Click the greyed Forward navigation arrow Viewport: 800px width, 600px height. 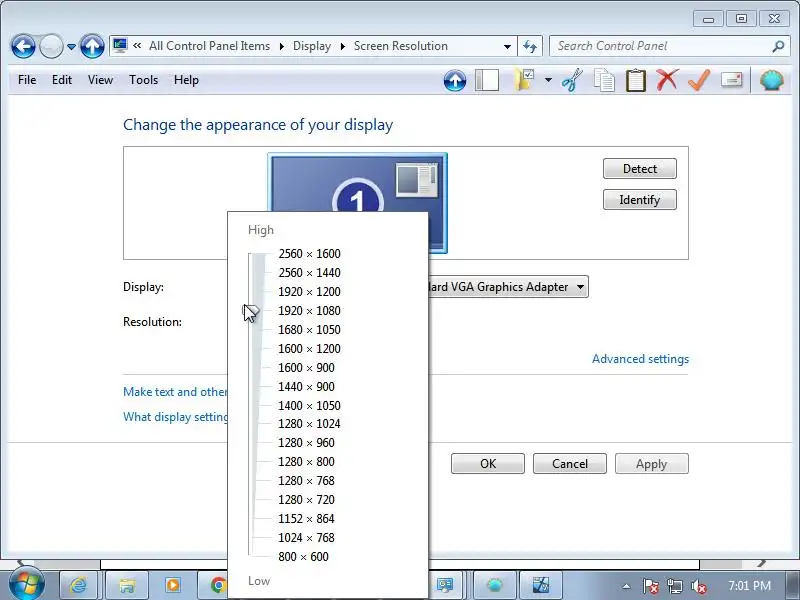51,47
